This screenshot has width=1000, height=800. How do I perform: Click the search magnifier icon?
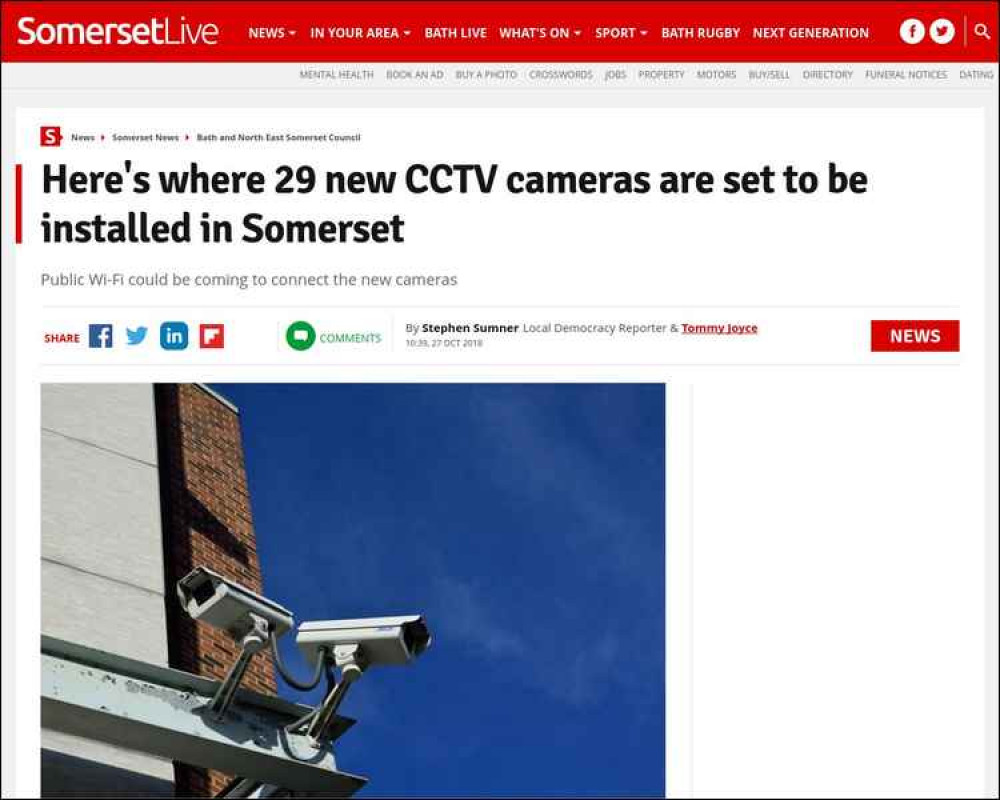point(982,31)
